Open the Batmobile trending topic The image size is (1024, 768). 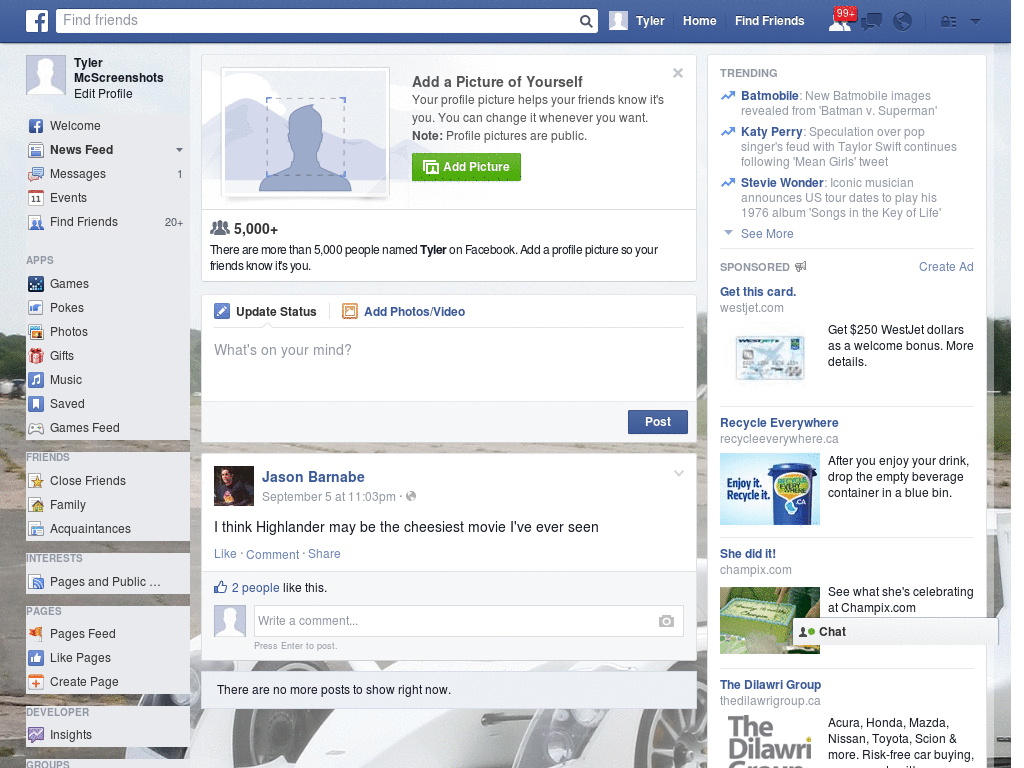pyautogui.click(x=769, y=96)
